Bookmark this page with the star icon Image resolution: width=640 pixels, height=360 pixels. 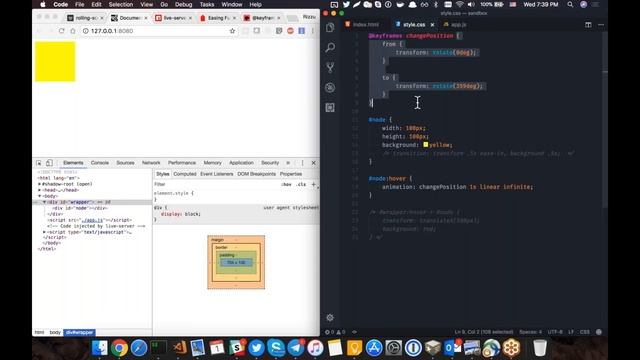232,31
